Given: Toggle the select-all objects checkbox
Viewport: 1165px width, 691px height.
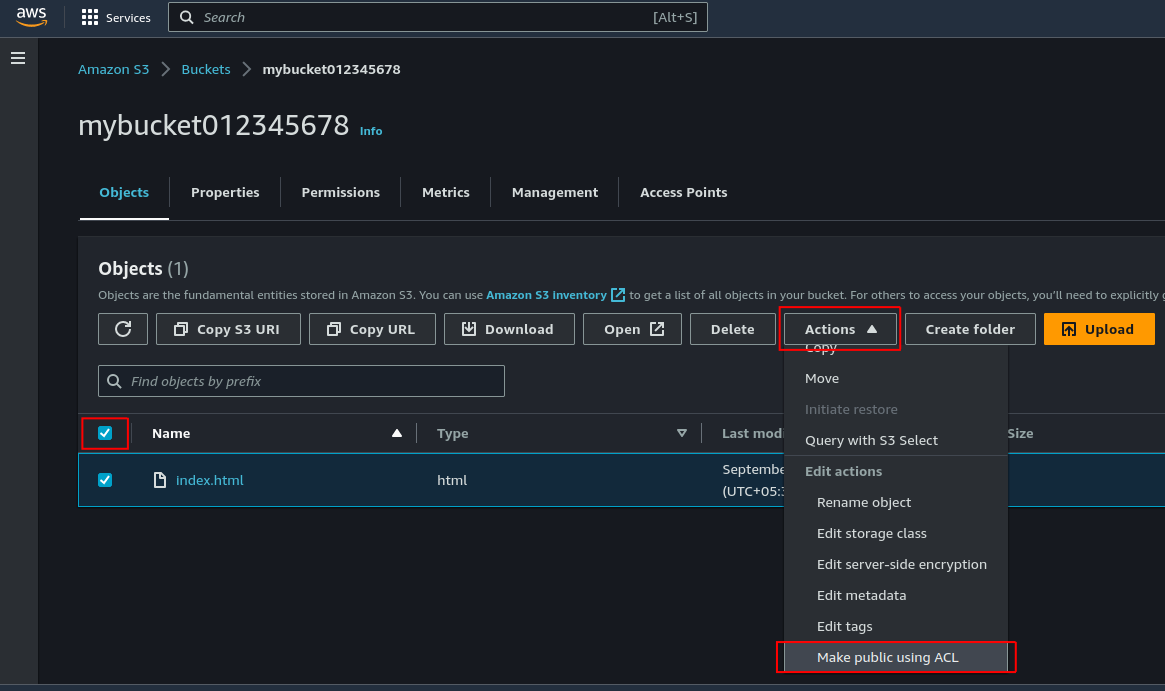Looking at the screenshot, I should click(x=105, y=433).
